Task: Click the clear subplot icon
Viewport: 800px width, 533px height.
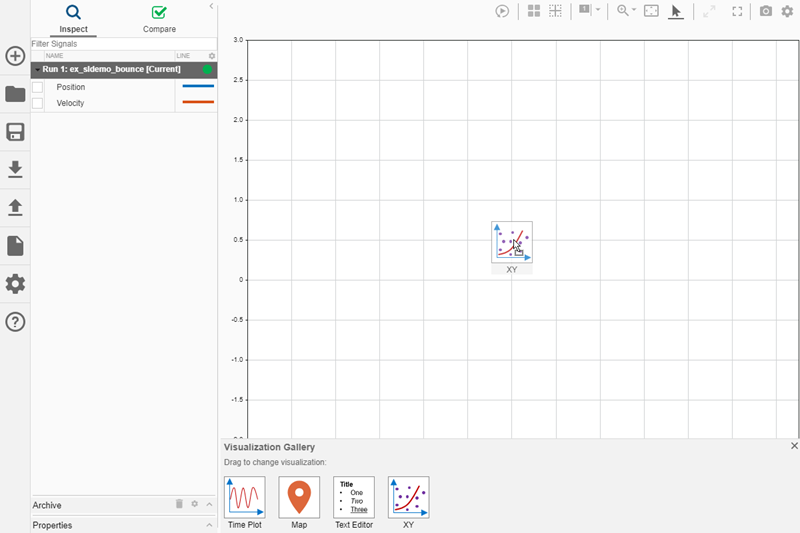Action: pos(585,10)
